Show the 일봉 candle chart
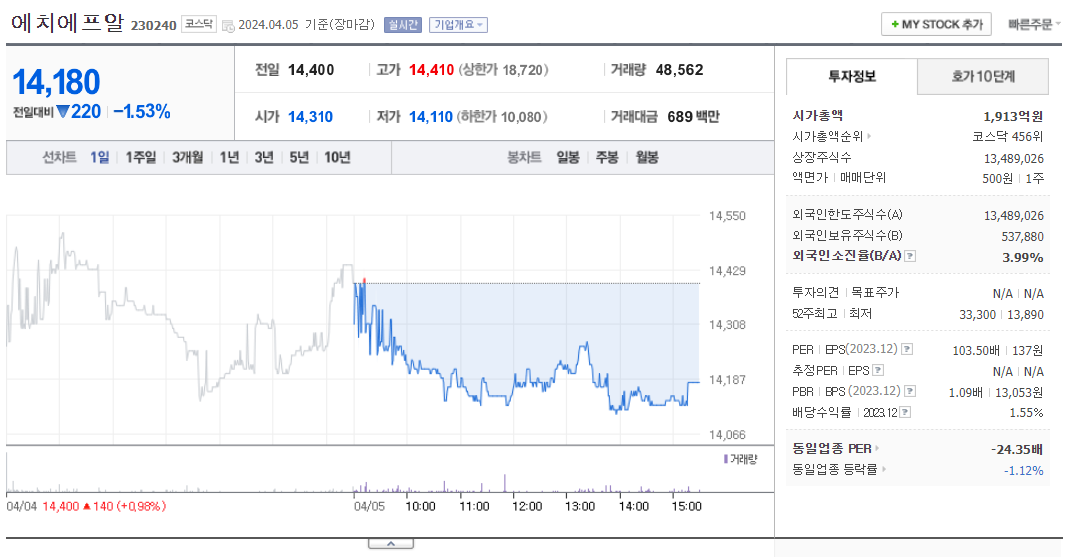This screenshot has height=557, width=1075. pyautogui.click(x=568, y=158)
